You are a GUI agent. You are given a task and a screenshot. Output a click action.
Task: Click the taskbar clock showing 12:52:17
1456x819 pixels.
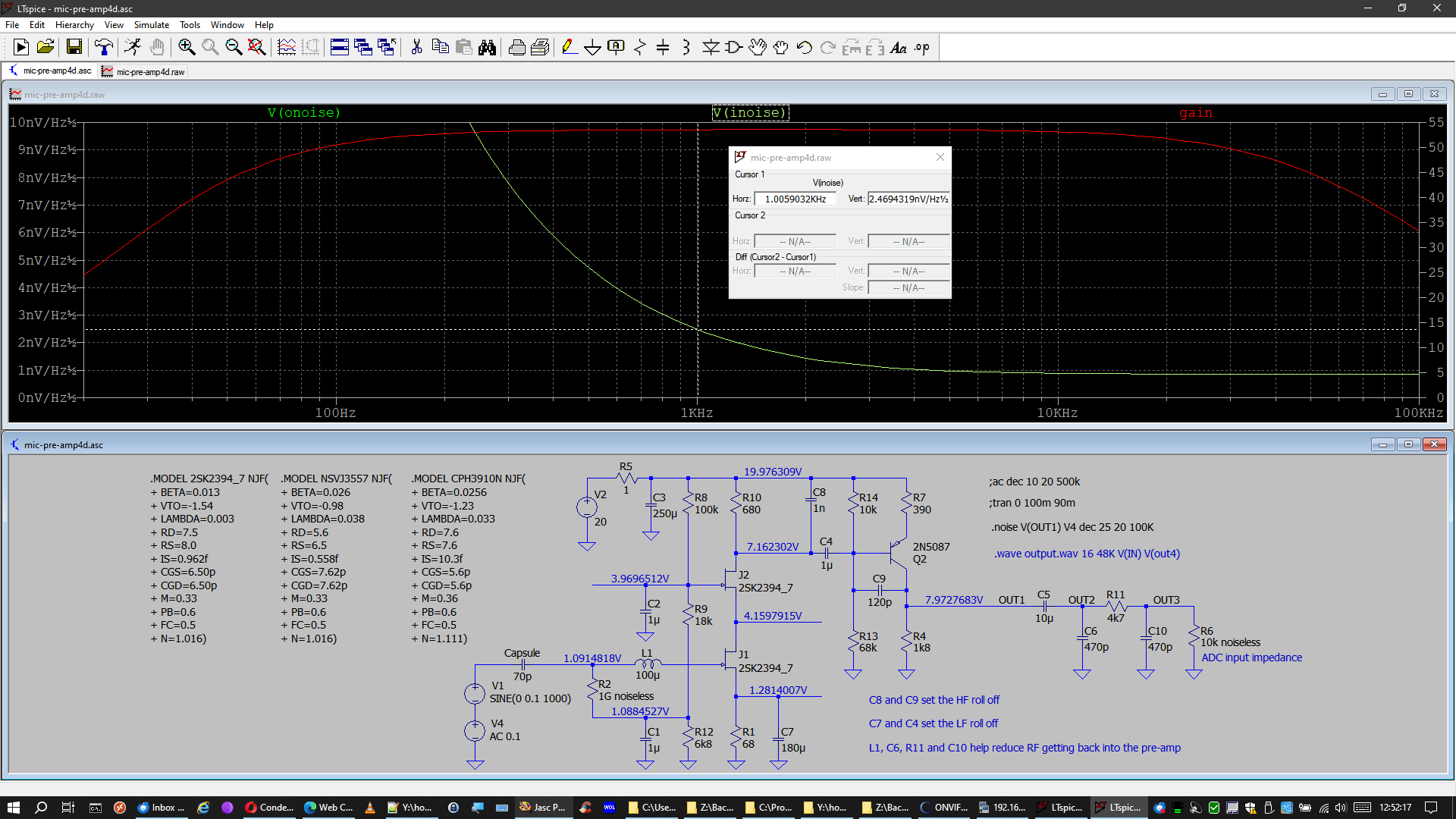1395,808
